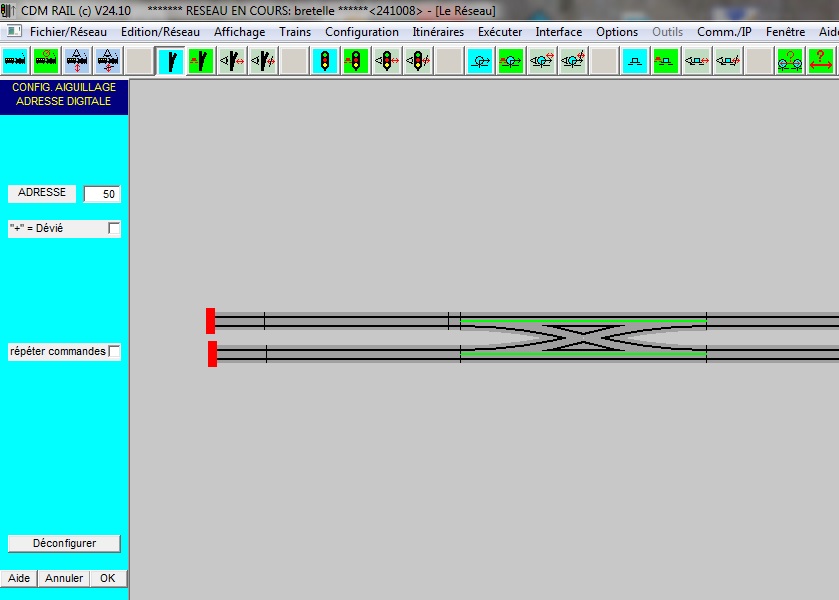This screenshot has width=839, height=600.
Task: Enable the "+" = Dévié checkbox
Action: pyautogui.click(x=113, y=228)
